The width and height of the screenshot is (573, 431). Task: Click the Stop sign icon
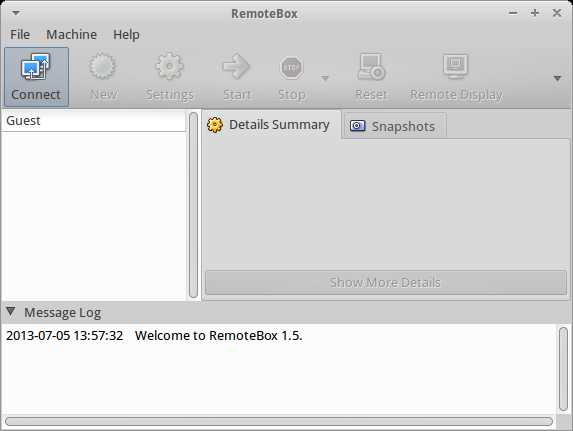[292, 67]
